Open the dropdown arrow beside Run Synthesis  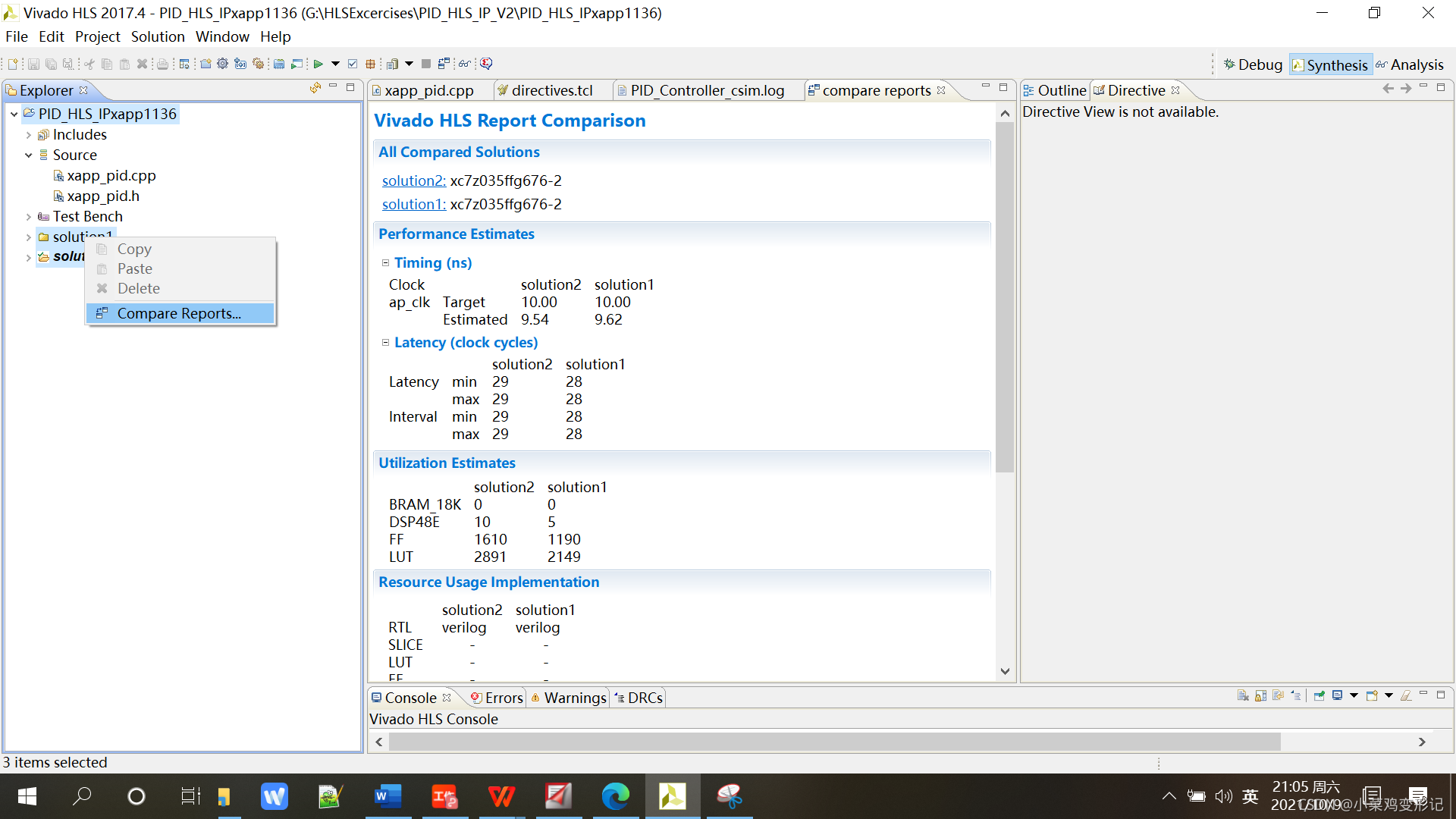point(335,64)
